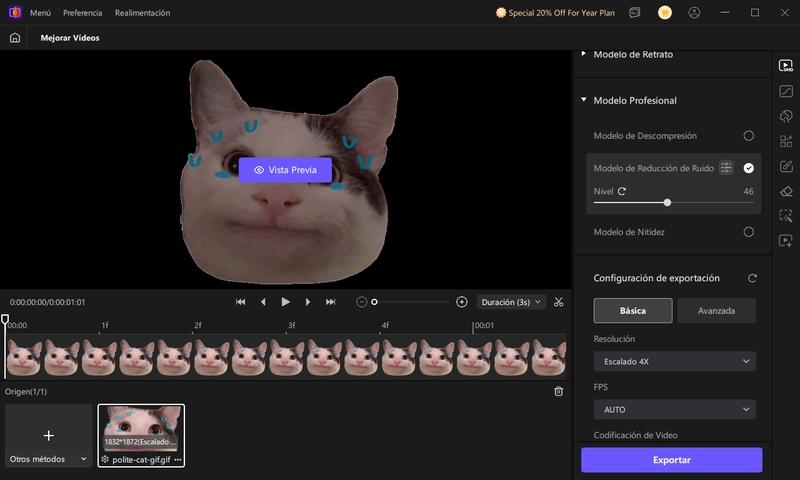This screenshot has width=800, height=480.
Task: Click the Origen(1/1) label
Action: (x=26, y=392)
